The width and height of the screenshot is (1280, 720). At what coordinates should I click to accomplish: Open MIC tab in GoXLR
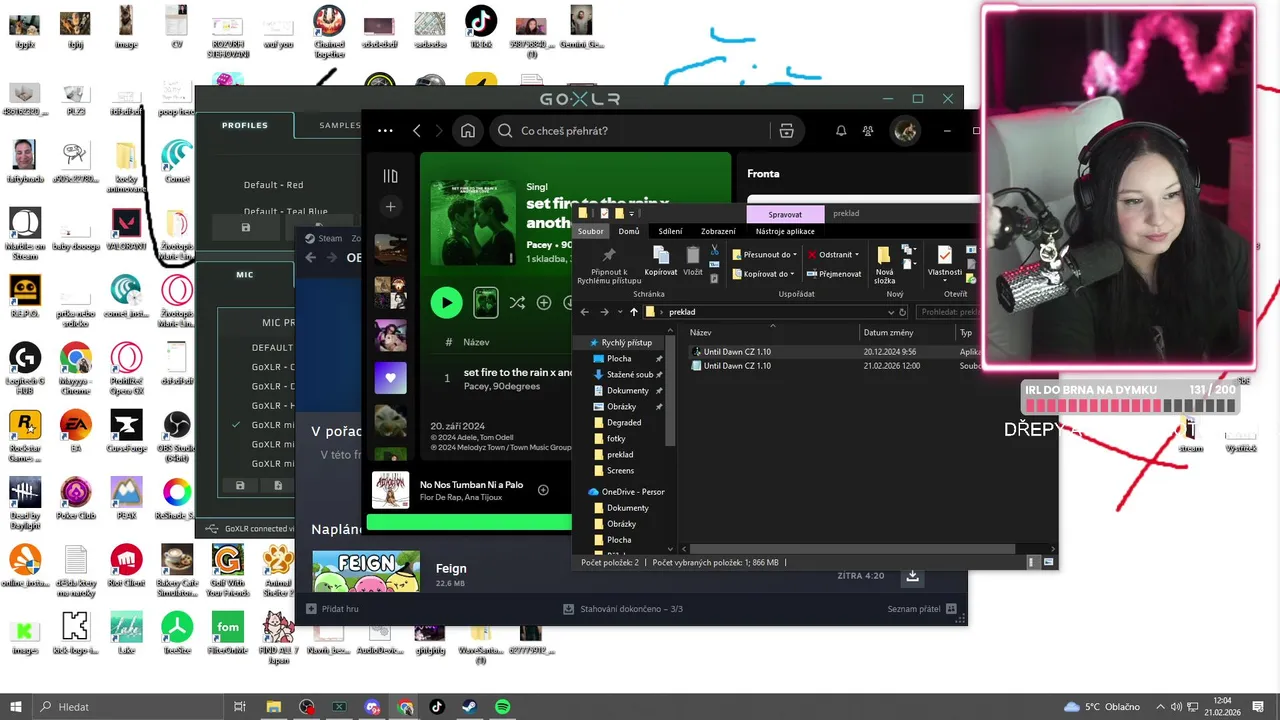tap(245, 275)
